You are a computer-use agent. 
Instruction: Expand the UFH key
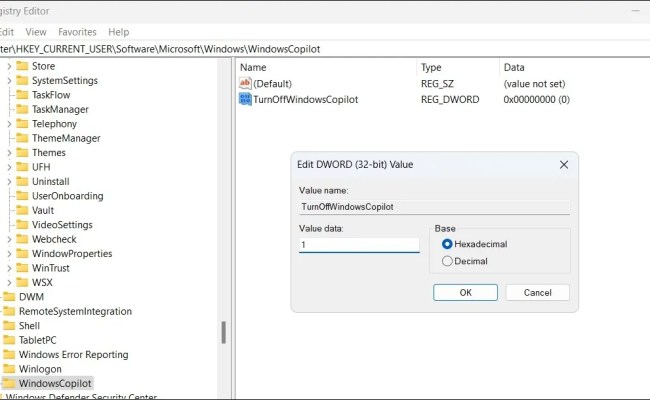click(x=9, y=167)
